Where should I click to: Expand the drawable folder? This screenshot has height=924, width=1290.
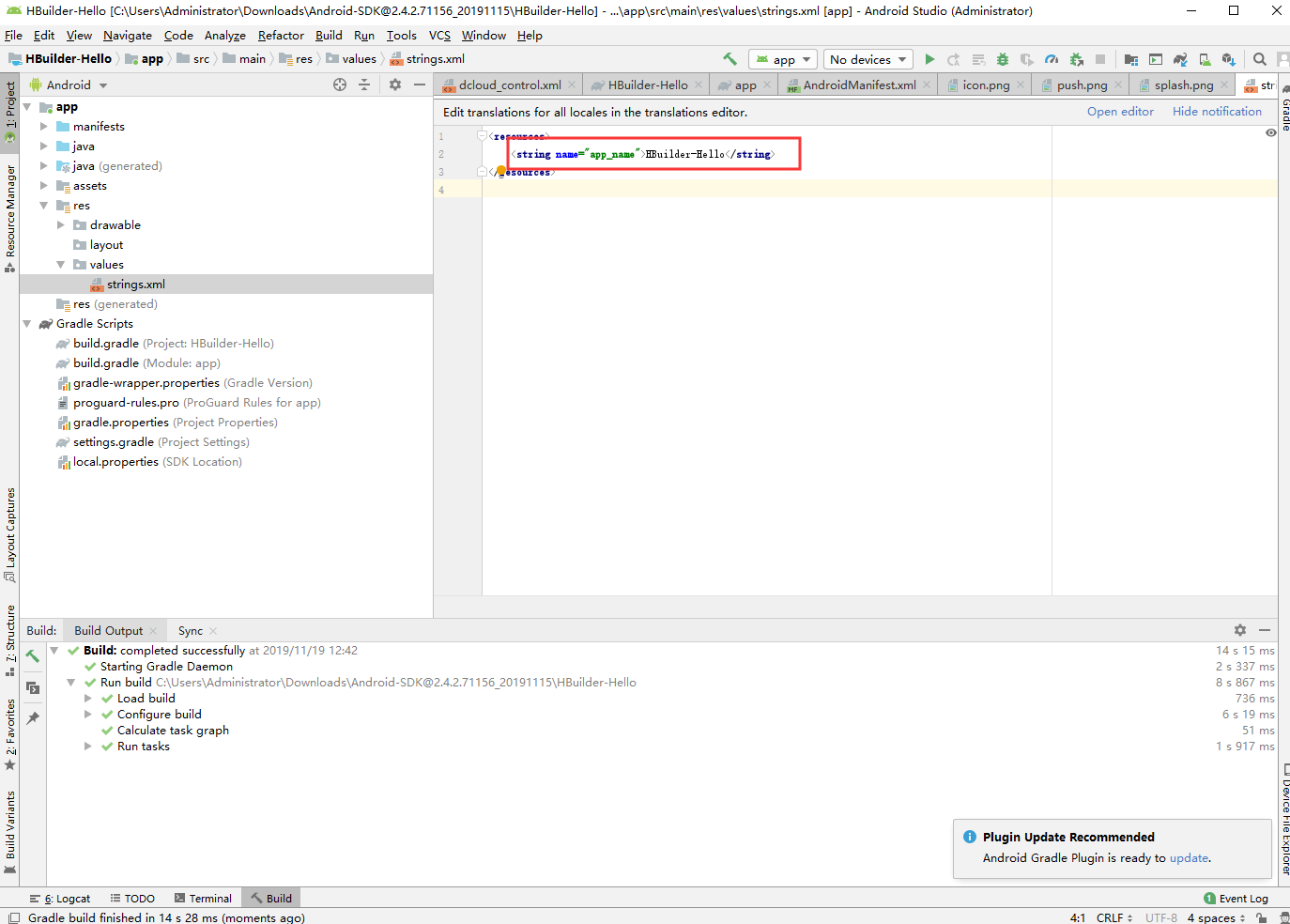coord(61,225)
